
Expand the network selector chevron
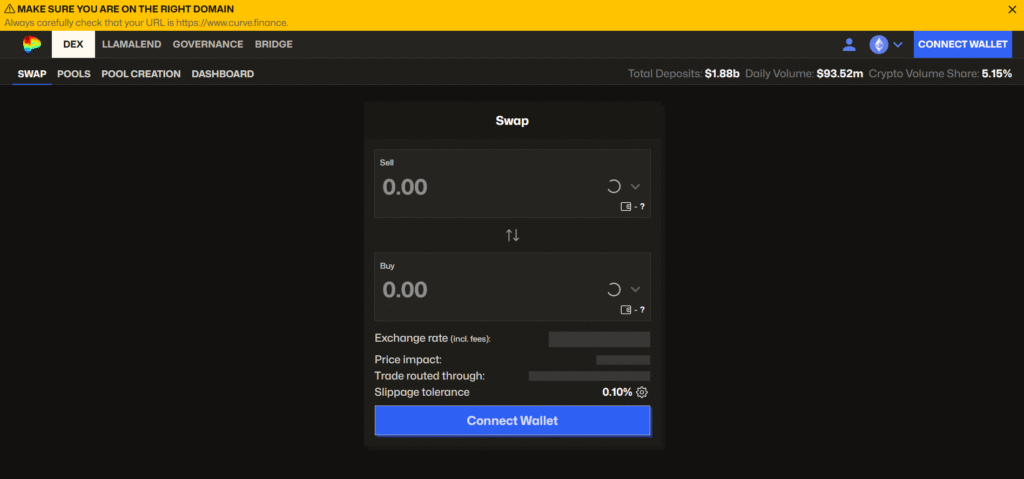pyautogui.click(x=898, y=45)
